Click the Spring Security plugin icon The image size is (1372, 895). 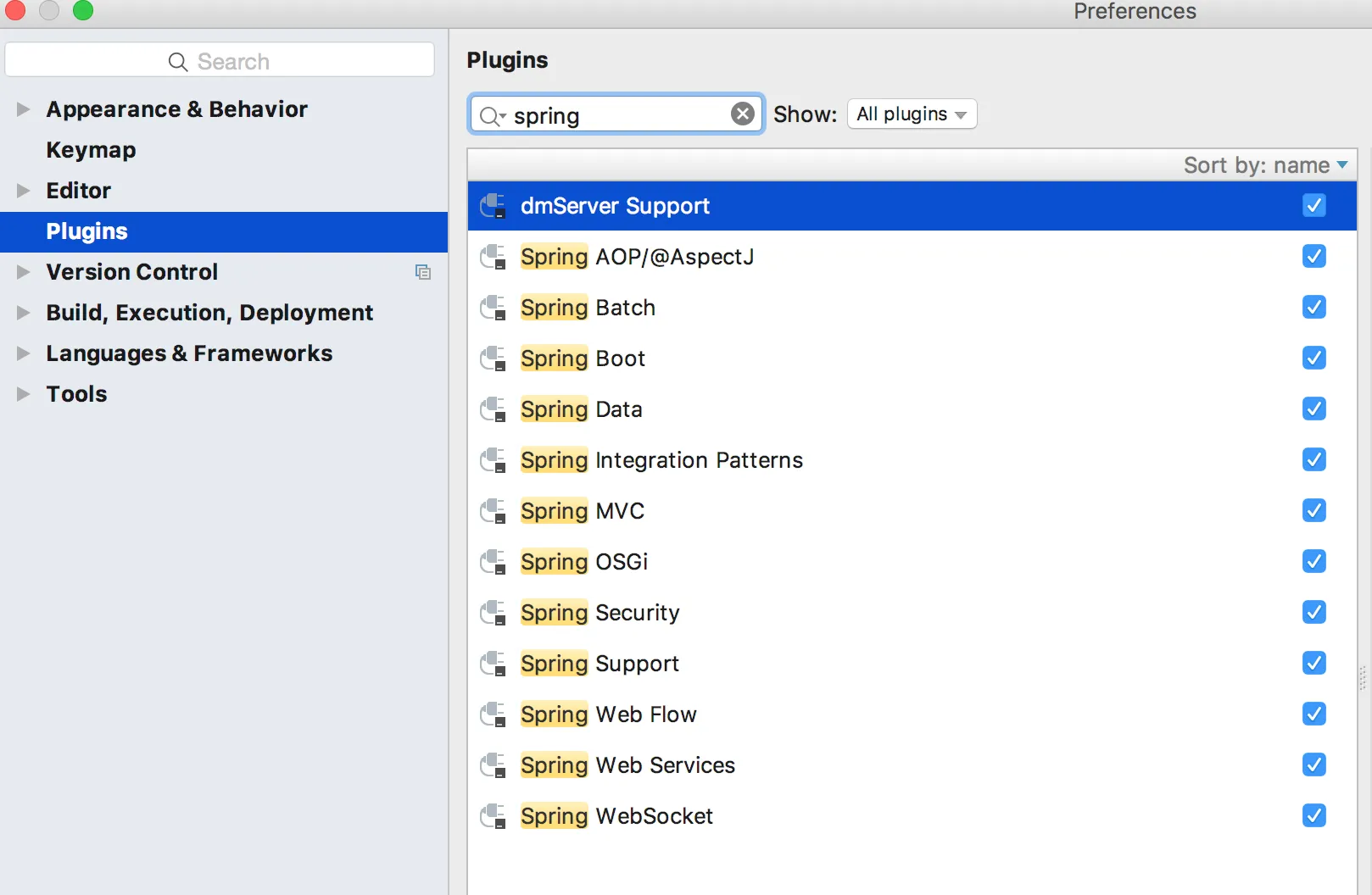[x=493, y=613]
